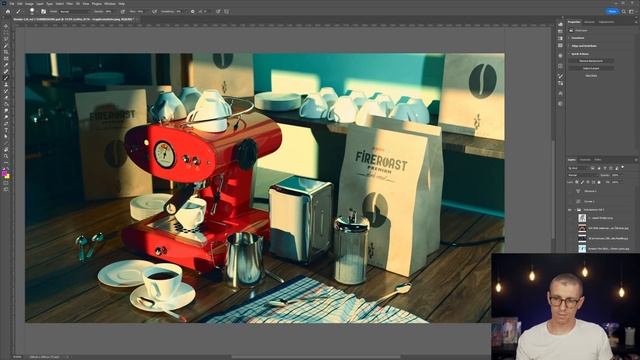
Task: Open Layers panel flyout menu
Action: coord(636,160)
